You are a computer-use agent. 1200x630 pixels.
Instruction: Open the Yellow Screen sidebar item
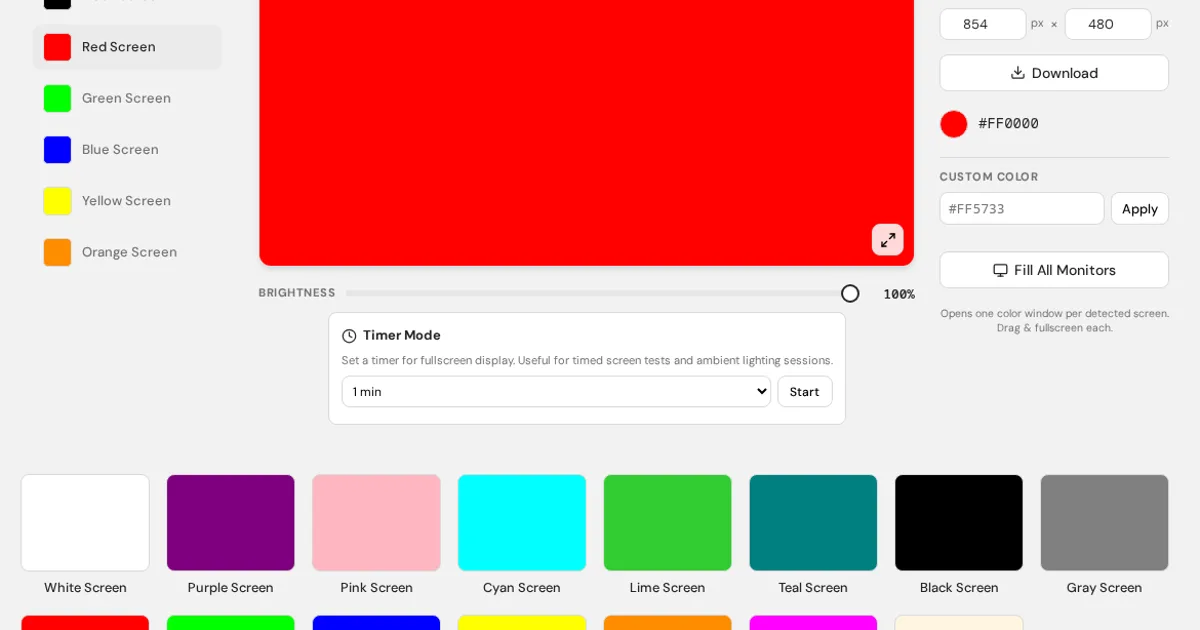127,200
